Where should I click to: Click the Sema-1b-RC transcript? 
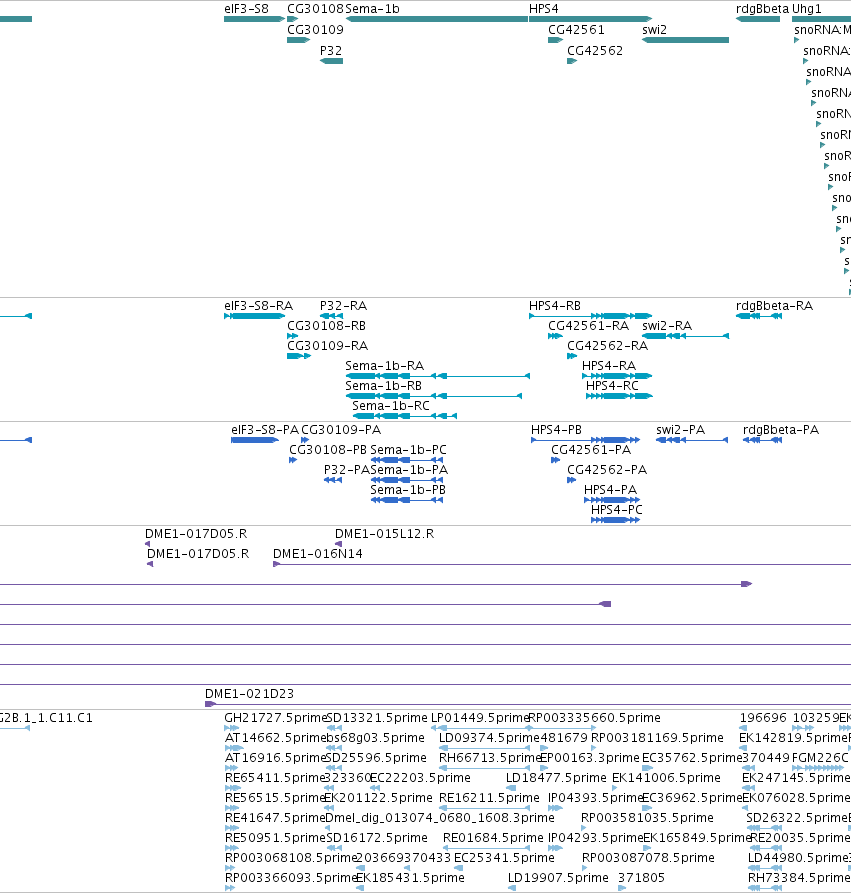pyautogui.click(x=404, y=416)
